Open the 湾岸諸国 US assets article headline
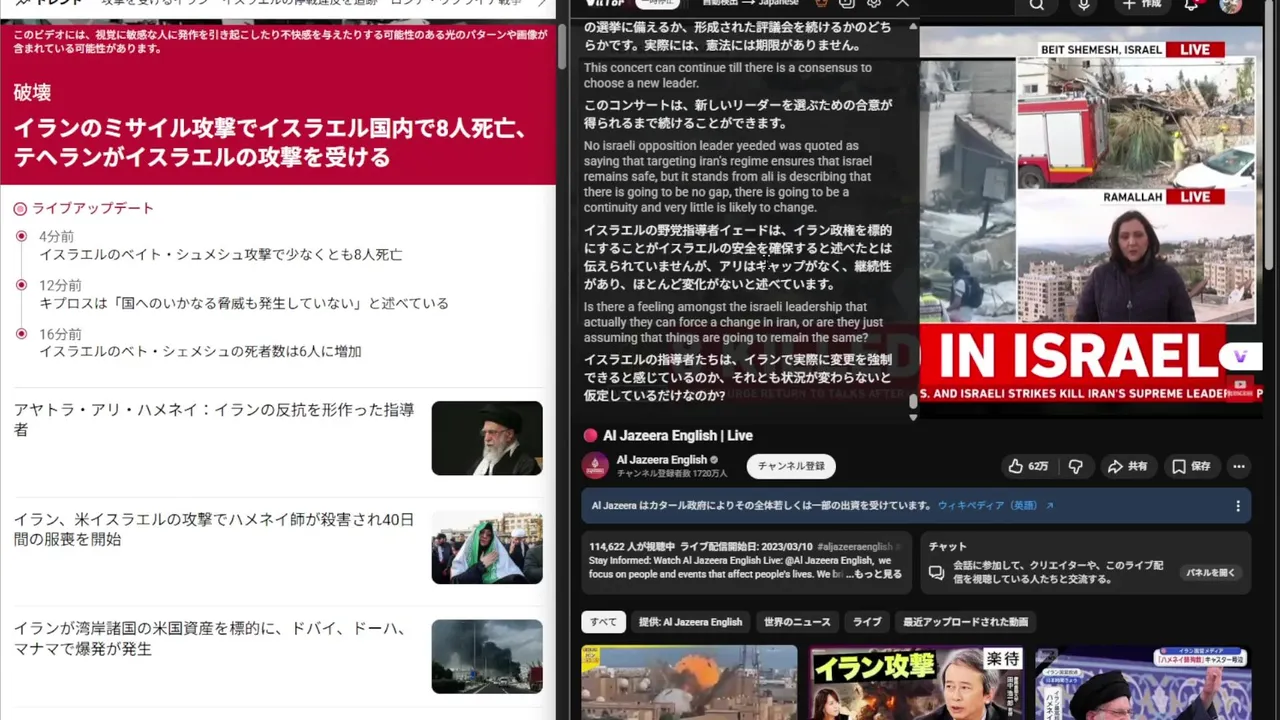This screenshot has height=720, width=1280. (210, 639)
